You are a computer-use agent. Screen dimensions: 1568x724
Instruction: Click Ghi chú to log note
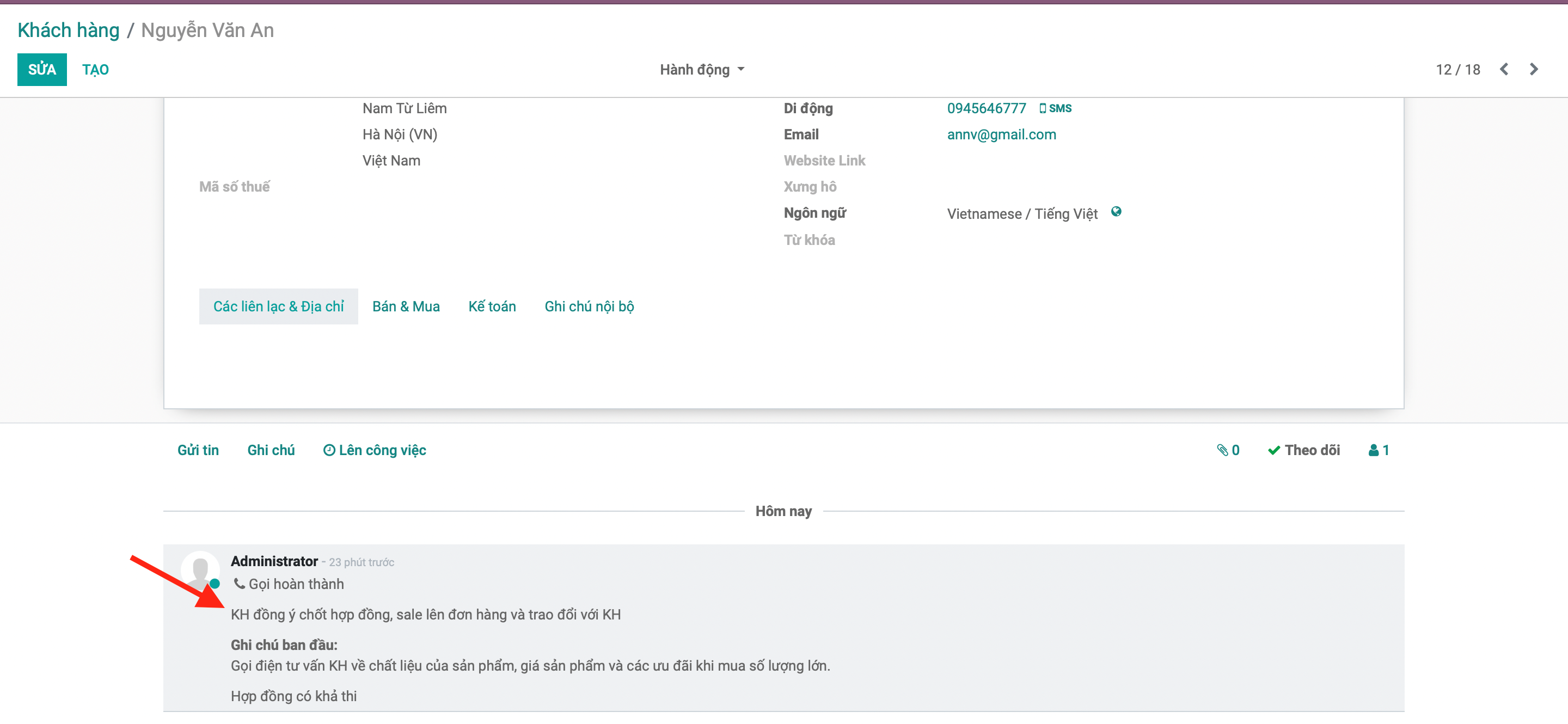click(x=271, y=450)
